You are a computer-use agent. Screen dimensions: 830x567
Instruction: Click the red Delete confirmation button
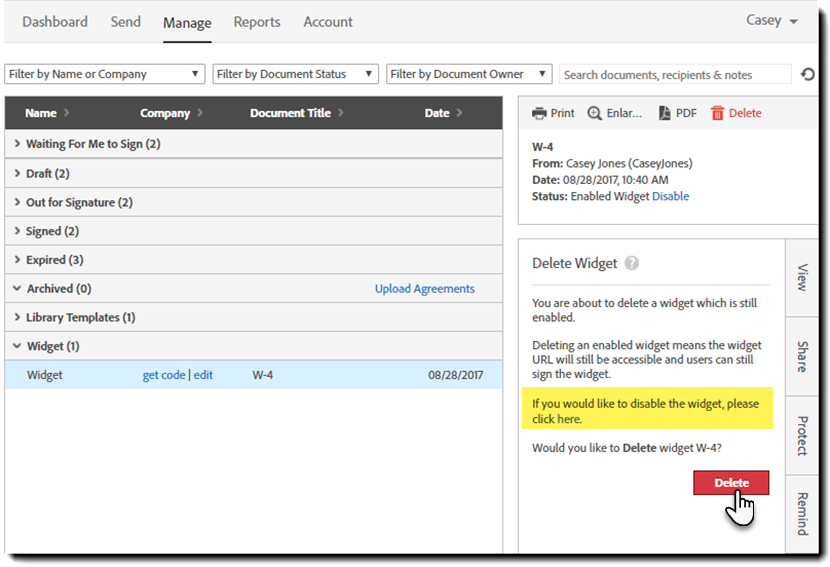point(731,483)
